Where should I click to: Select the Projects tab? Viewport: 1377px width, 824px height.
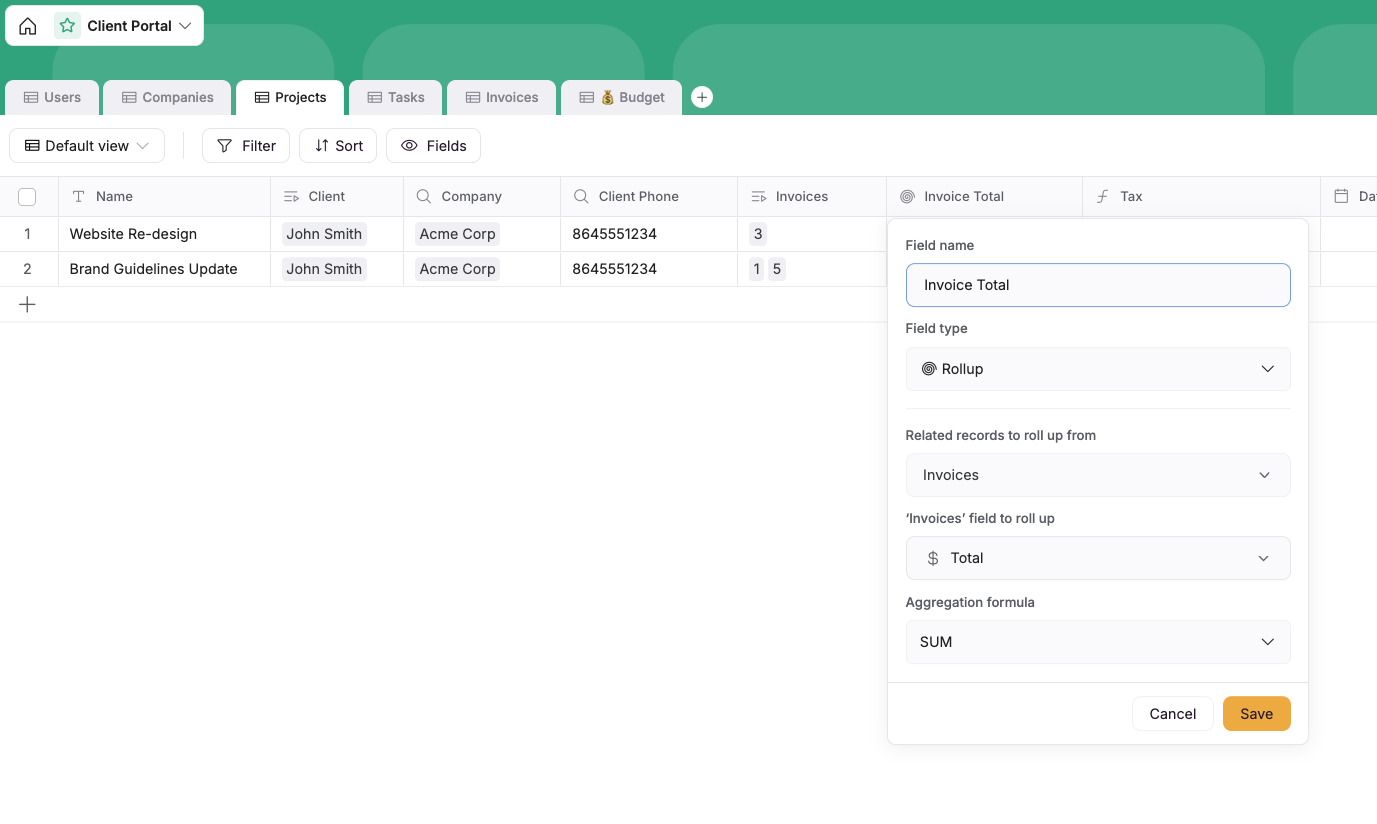290,97
